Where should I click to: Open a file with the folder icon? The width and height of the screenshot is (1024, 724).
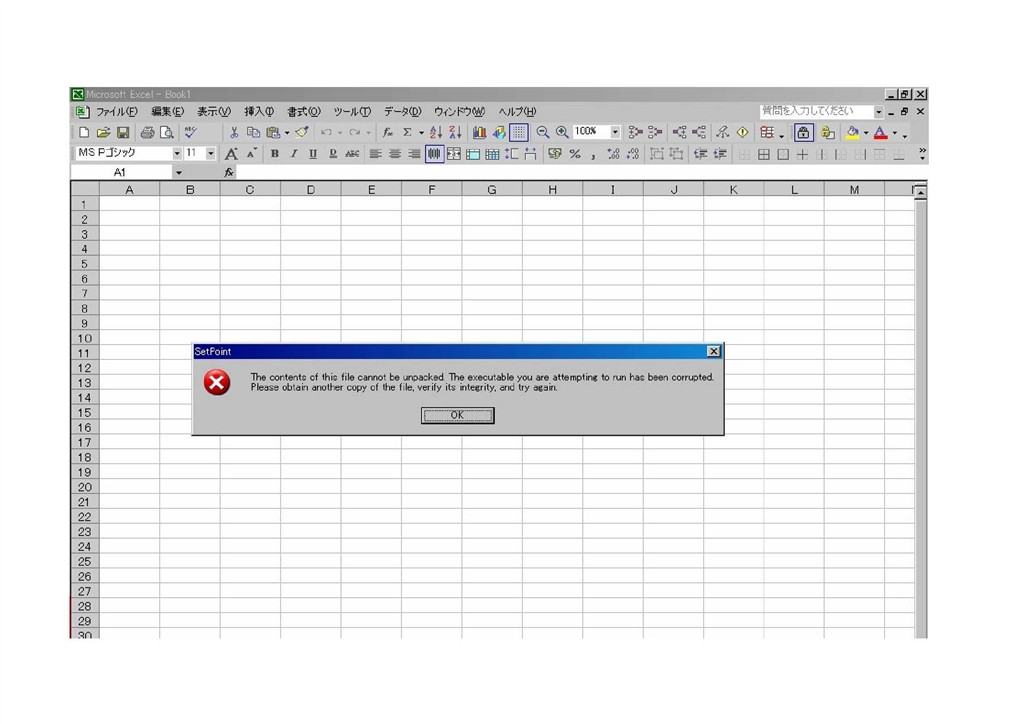(103, 133)
